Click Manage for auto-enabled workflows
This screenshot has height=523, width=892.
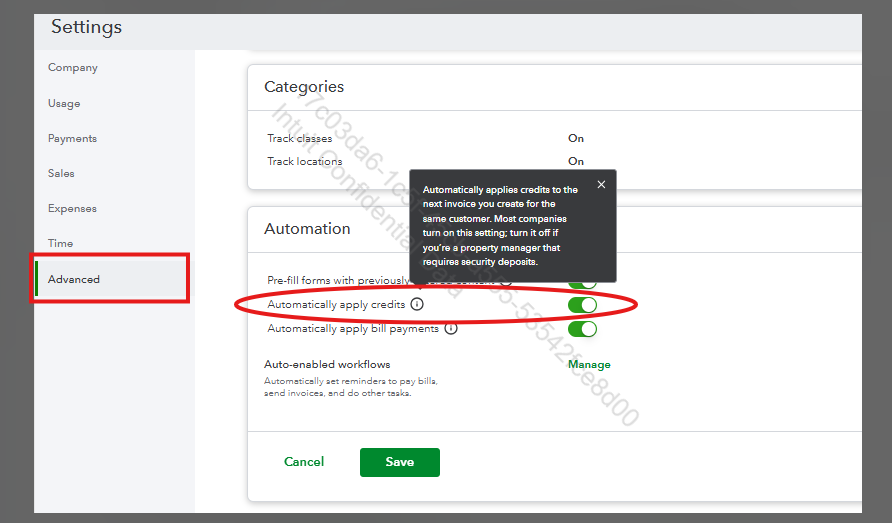(589, 365)
